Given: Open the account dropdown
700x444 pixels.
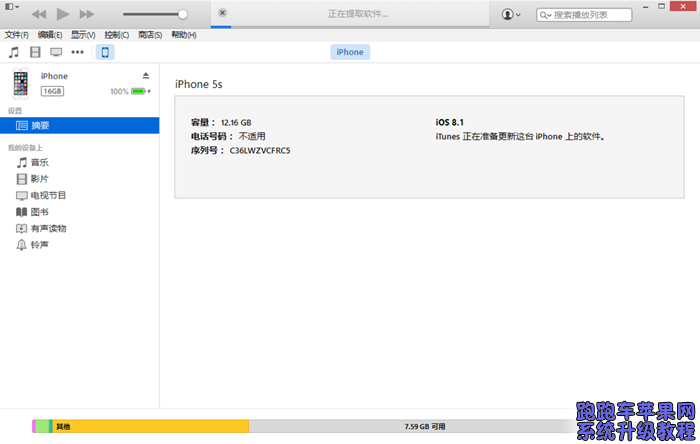Looking at the screenshot, I should tap(511, 14).
